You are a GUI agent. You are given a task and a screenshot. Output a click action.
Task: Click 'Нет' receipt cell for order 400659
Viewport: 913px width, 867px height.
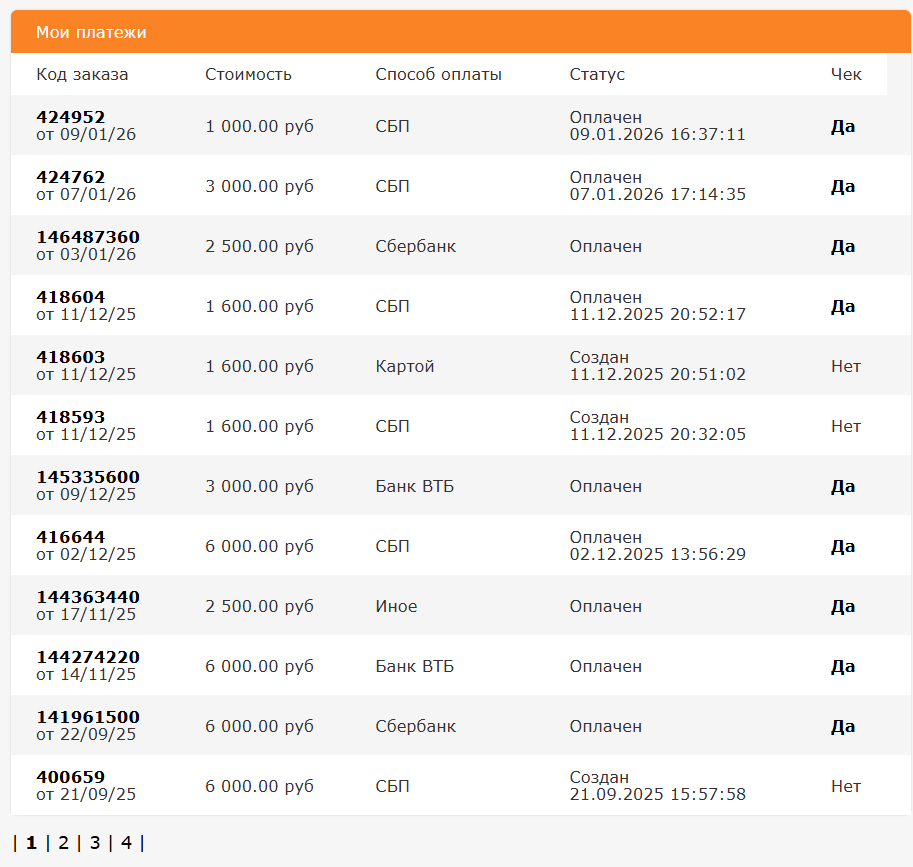tap(846, 787)
